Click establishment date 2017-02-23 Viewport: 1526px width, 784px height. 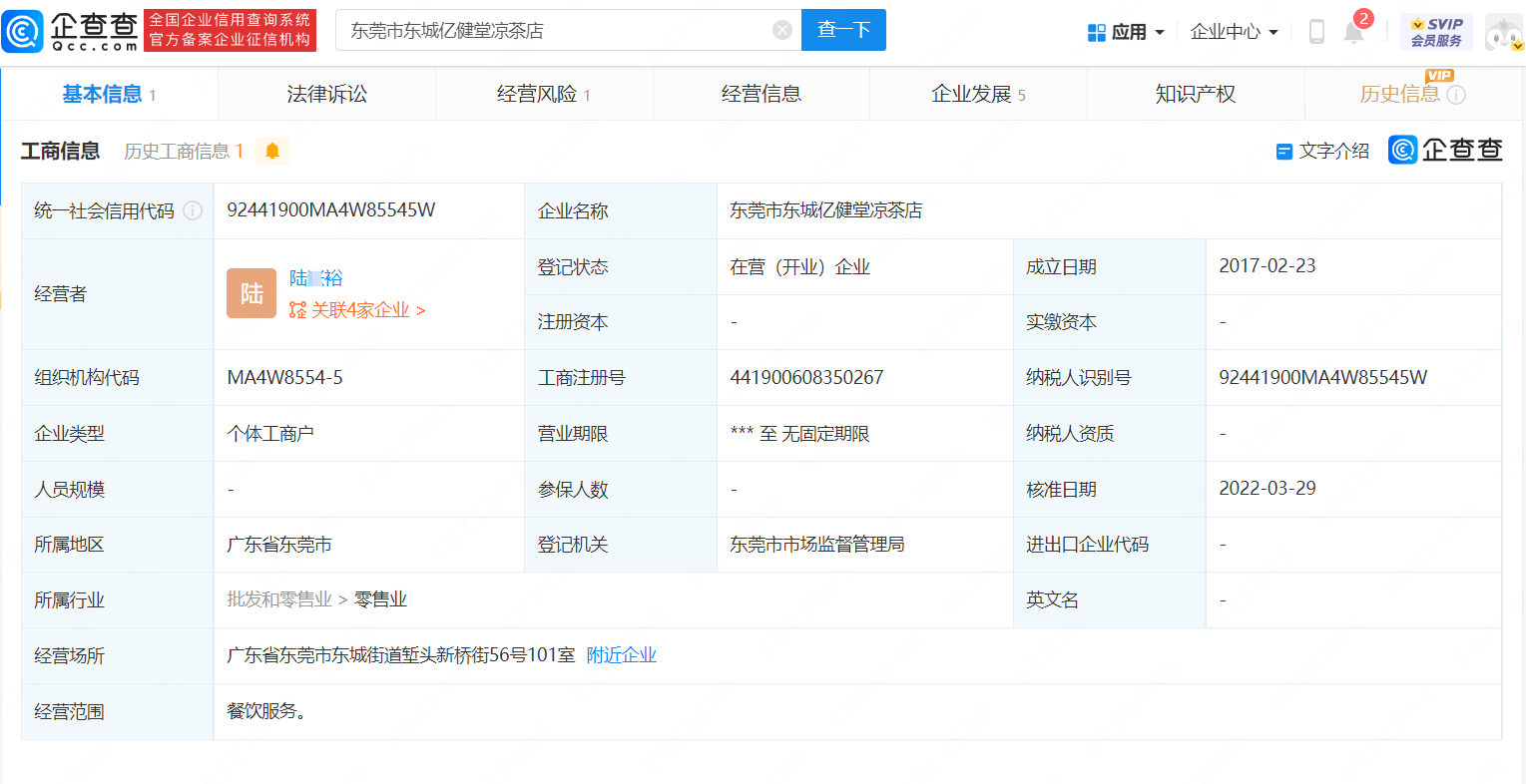(1268, 265)
